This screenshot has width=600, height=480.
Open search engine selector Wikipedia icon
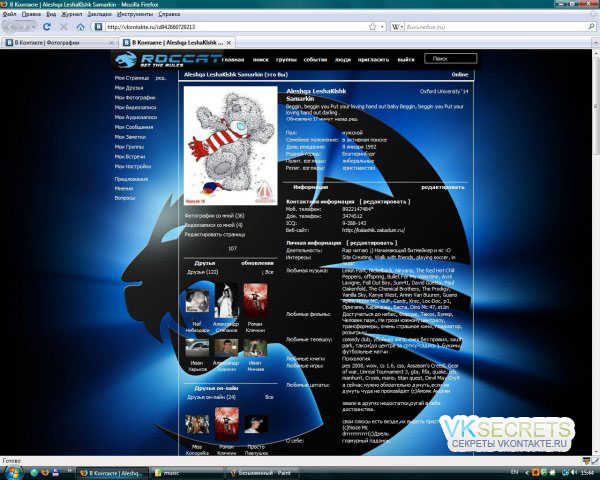pyautogui.click(x=395, y=27)
